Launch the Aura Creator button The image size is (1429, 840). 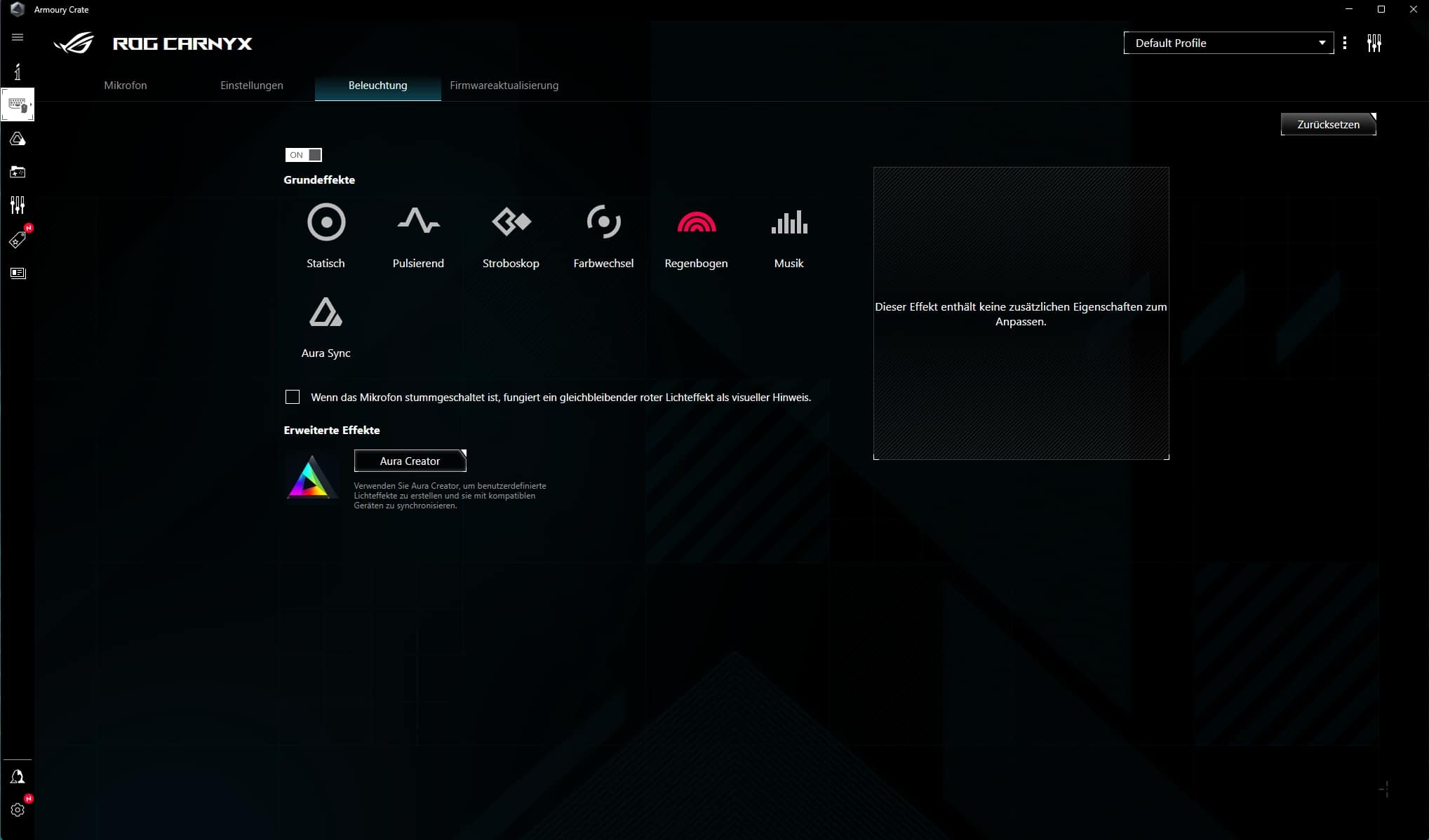410,461
